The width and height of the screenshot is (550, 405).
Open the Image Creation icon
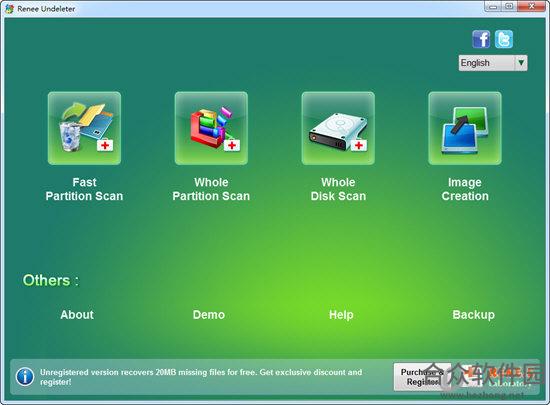coord(465,128)
